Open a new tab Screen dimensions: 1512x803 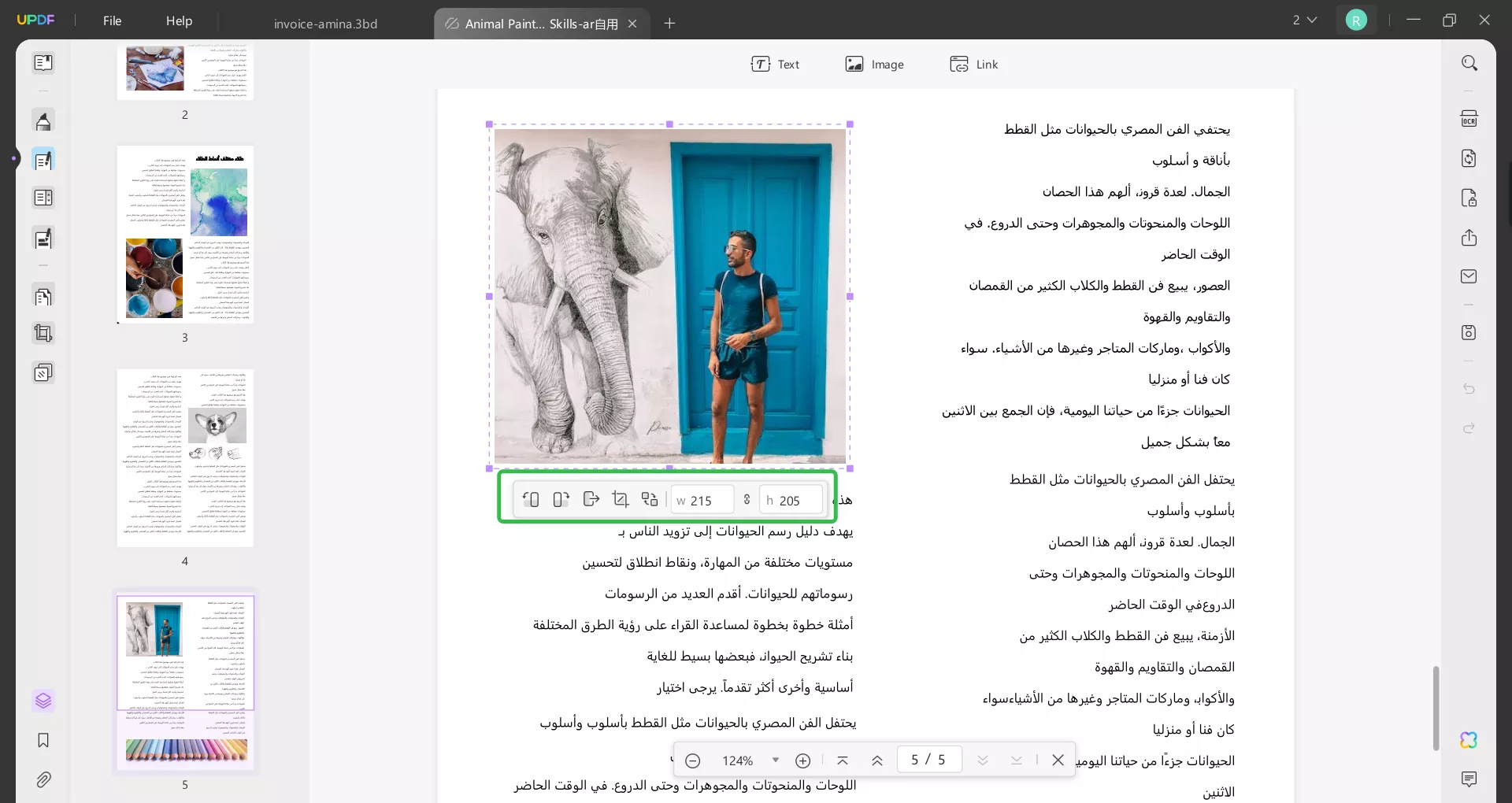tap(670, 24)
